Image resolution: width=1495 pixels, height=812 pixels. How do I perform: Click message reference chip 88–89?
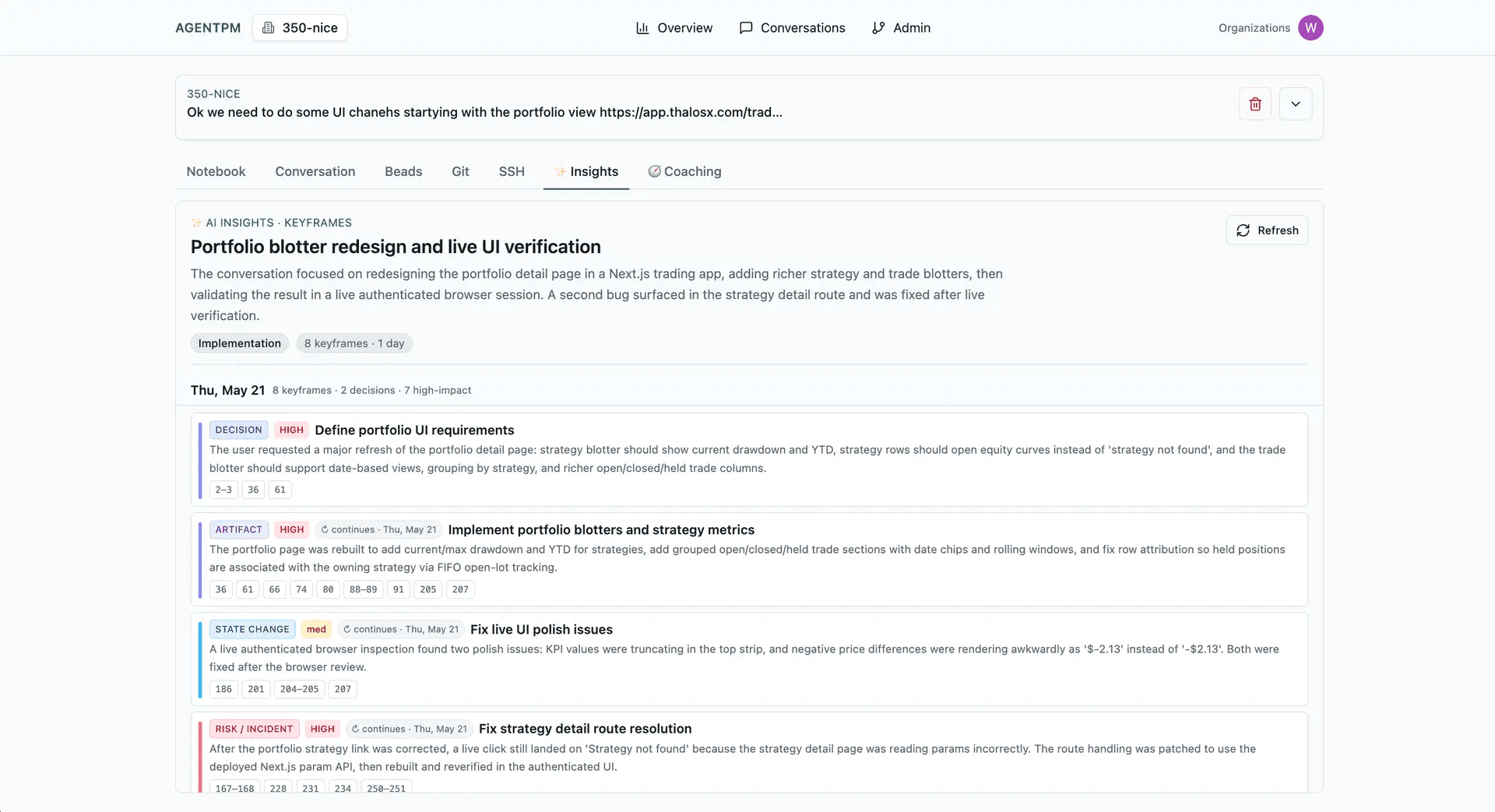click(x=363, y=589)
